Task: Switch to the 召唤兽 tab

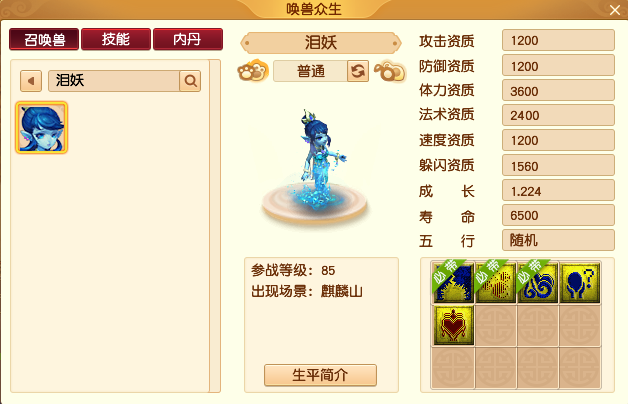Action: point(44,39)
